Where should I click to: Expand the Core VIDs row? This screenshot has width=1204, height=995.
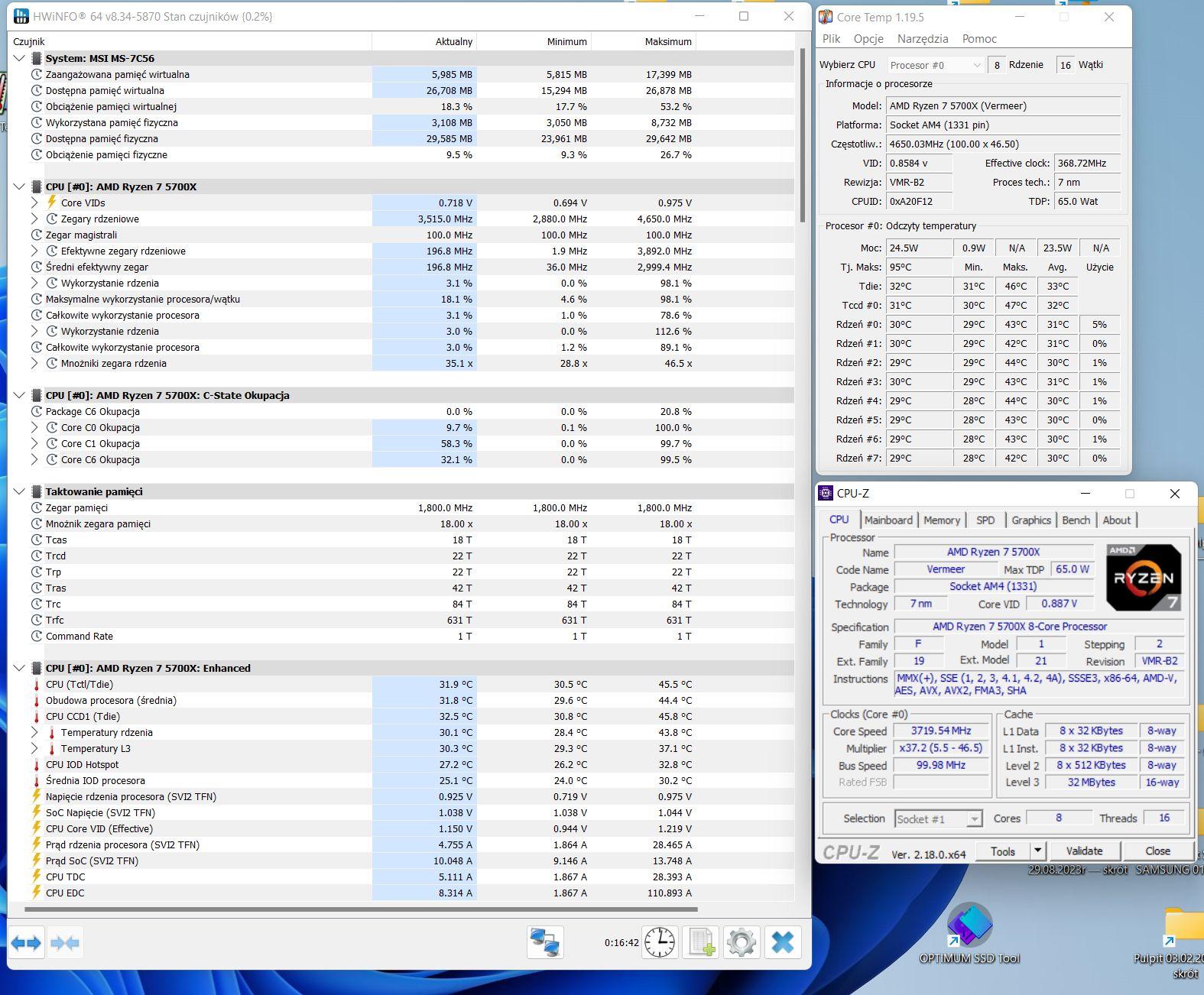(35, 203)
